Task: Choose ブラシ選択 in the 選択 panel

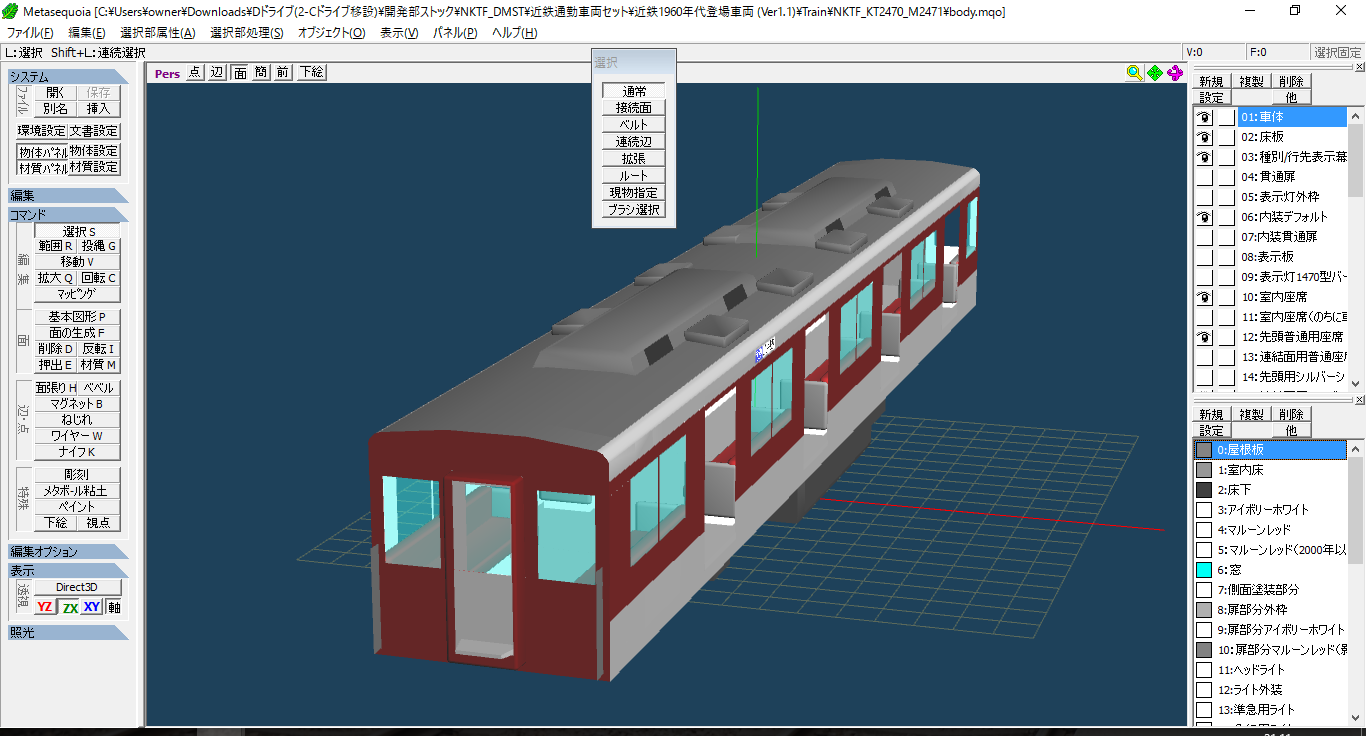Action: [633, 210]
